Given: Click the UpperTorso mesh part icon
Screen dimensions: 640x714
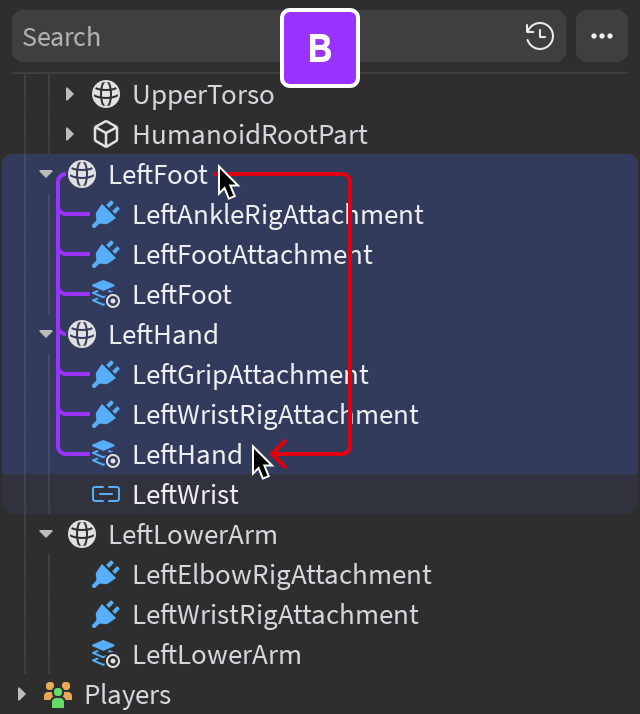Looking at the screenshot, I should [105, 95].
